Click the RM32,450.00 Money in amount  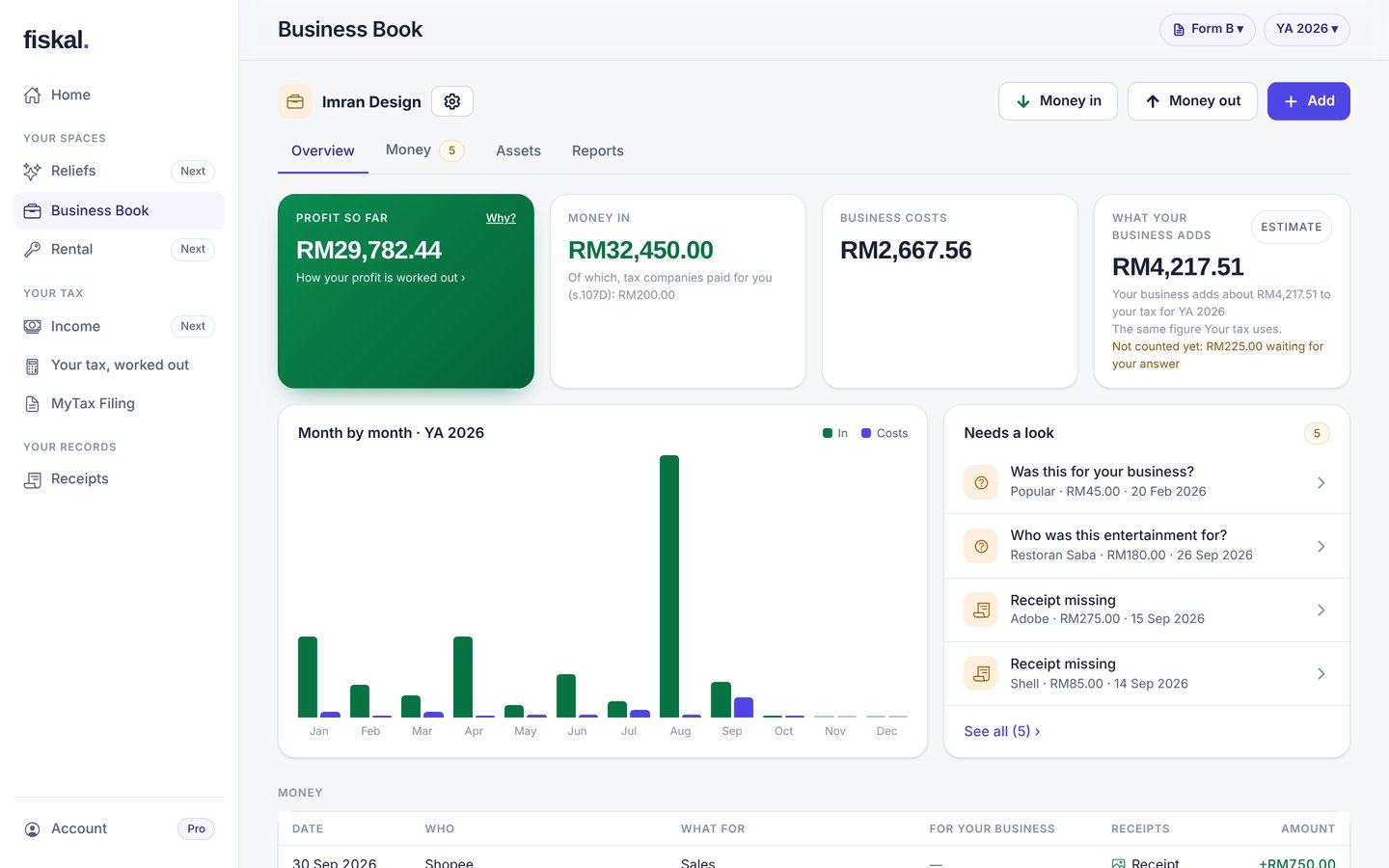[x=640, y=251]
